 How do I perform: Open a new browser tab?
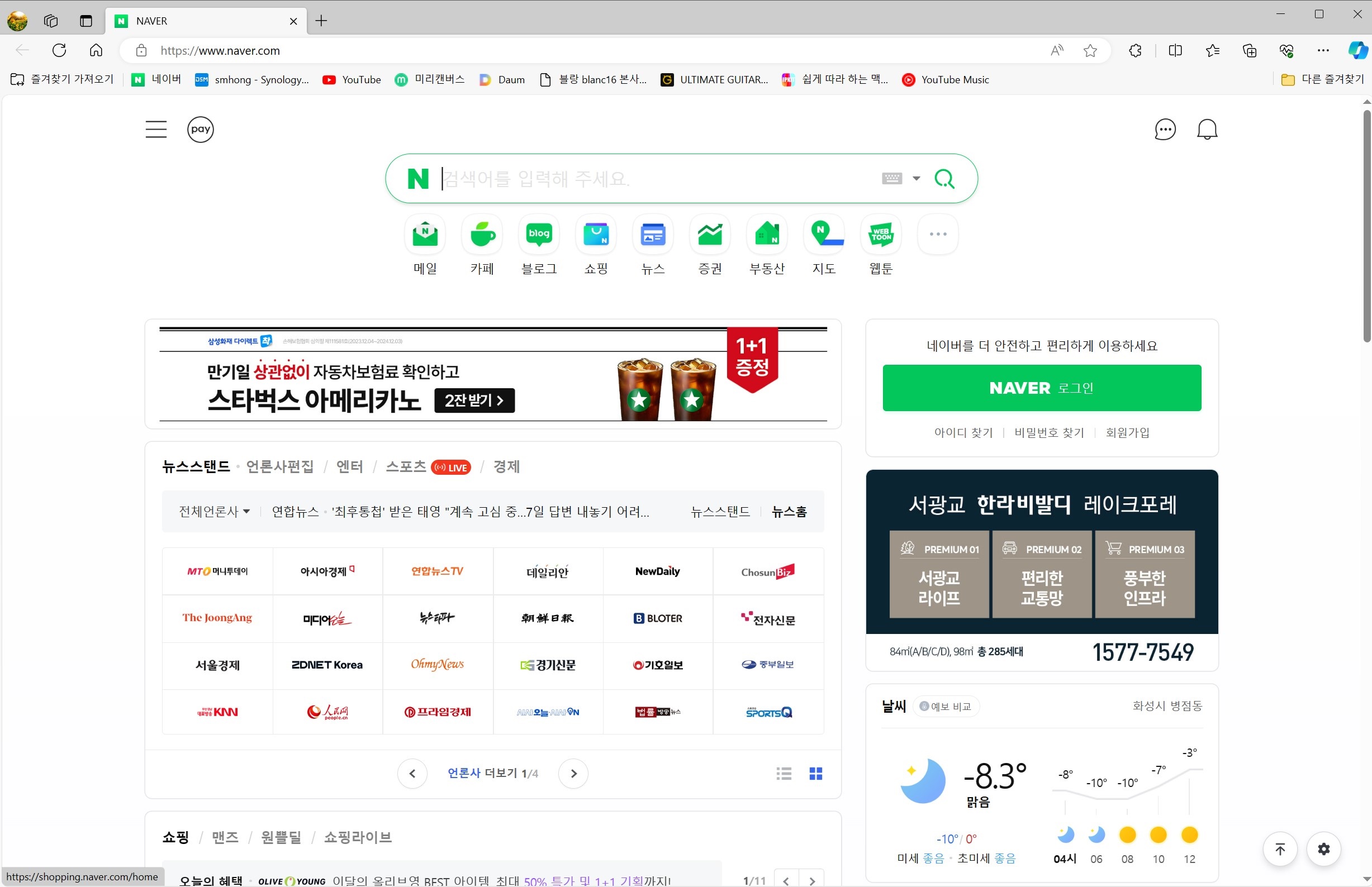pos(321,21)
